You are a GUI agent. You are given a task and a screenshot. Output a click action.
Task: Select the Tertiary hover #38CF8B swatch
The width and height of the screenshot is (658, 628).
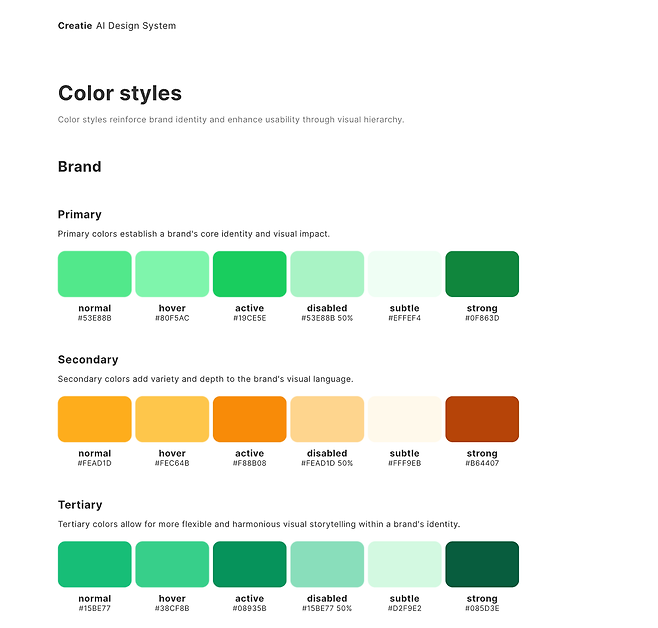coord(172,564)
